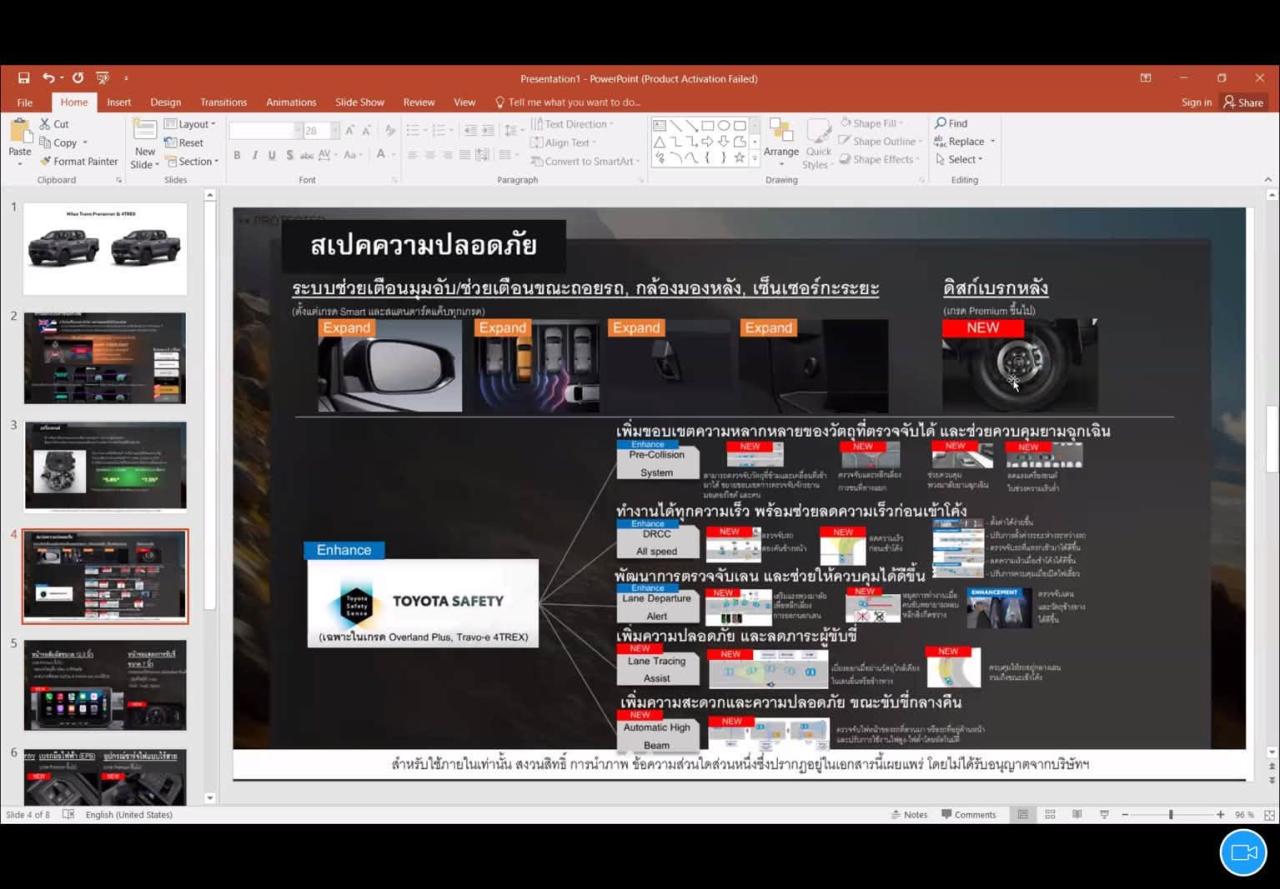Image resolution: width=1280 pixels, height=889 pixels.
Task: Insert a New Slide
Action: pos(145,143)
